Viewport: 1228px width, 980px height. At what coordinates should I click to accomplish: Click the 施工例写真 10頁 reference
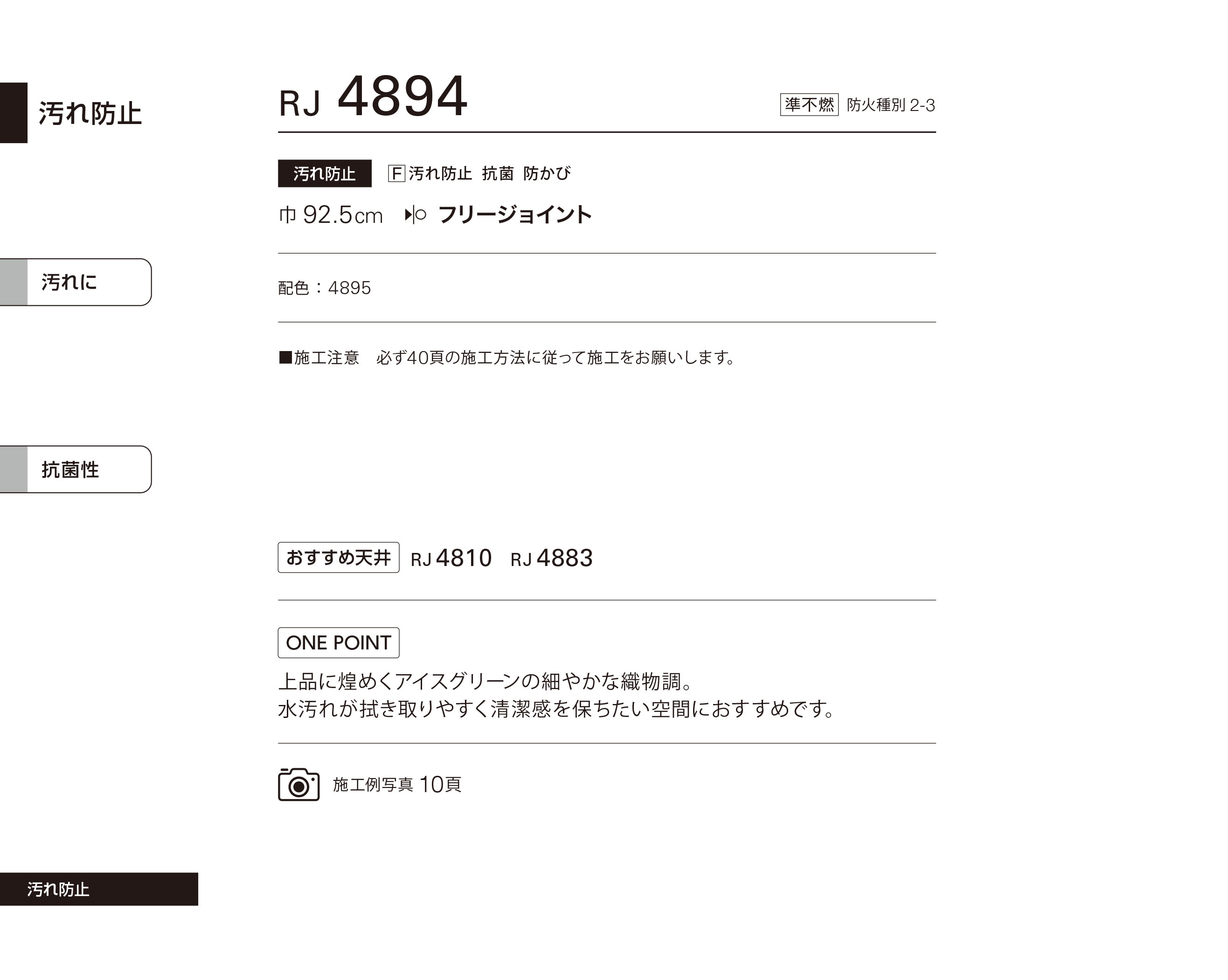pos(397,785)
